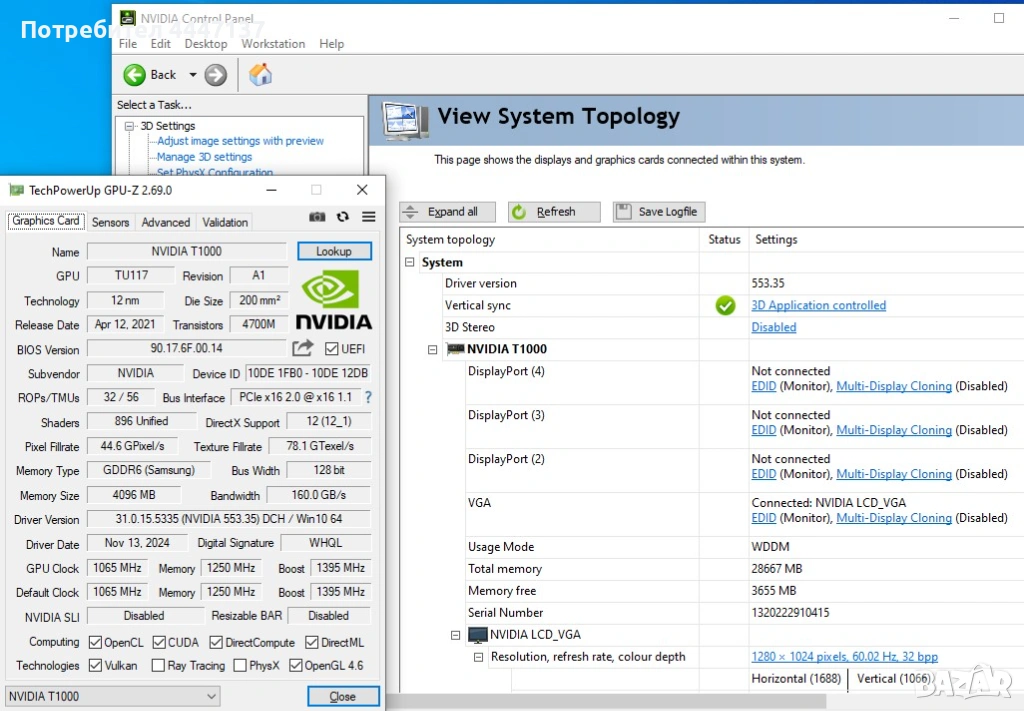The height and width of the screenshot is (711, 1024).
Task: Click the Bus Interface question mark icon
Action: 368,397
